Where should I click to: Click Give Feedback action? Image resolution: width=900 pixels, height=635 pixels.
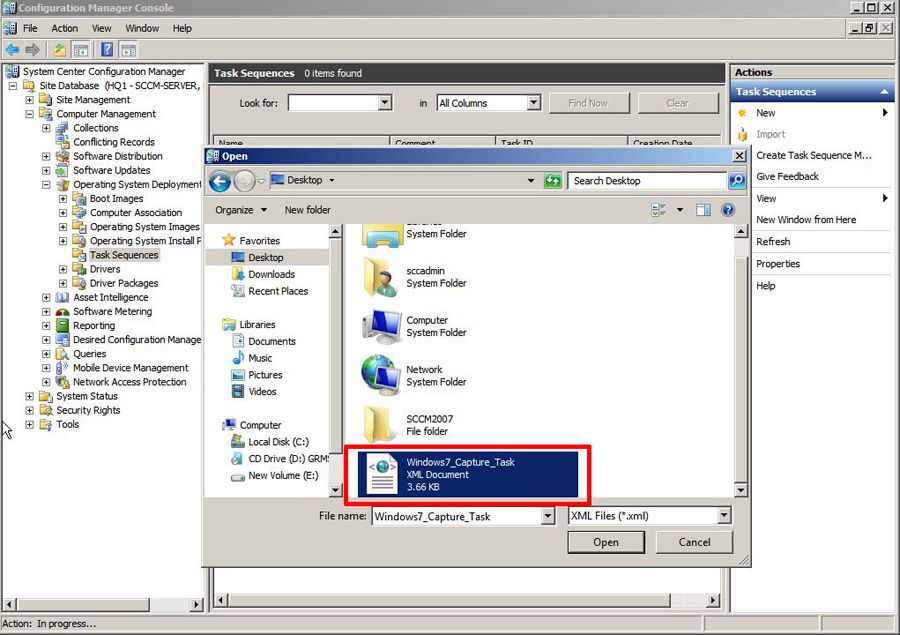click(x=787, y=177)
